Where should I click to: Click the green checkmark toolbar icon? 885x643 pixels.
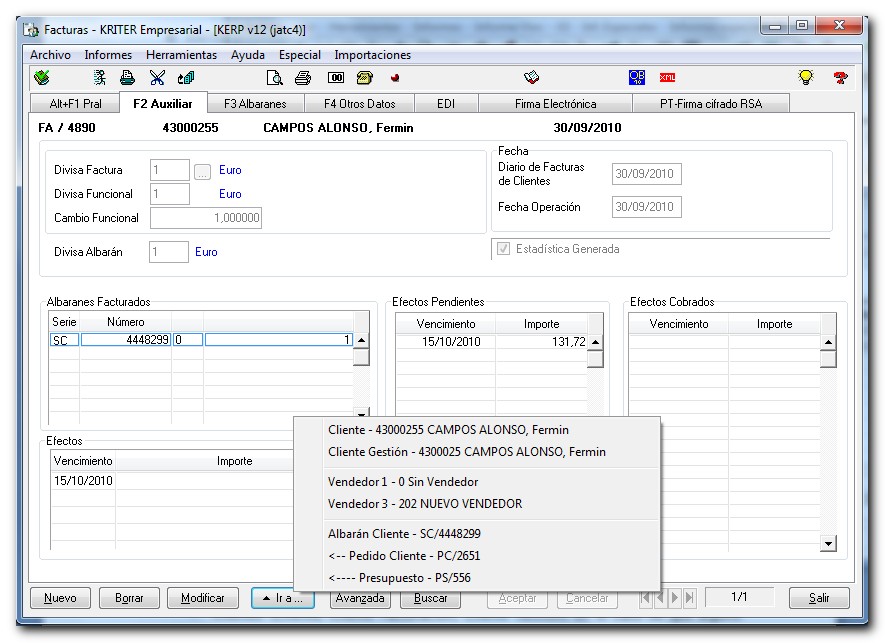point(42,77)
